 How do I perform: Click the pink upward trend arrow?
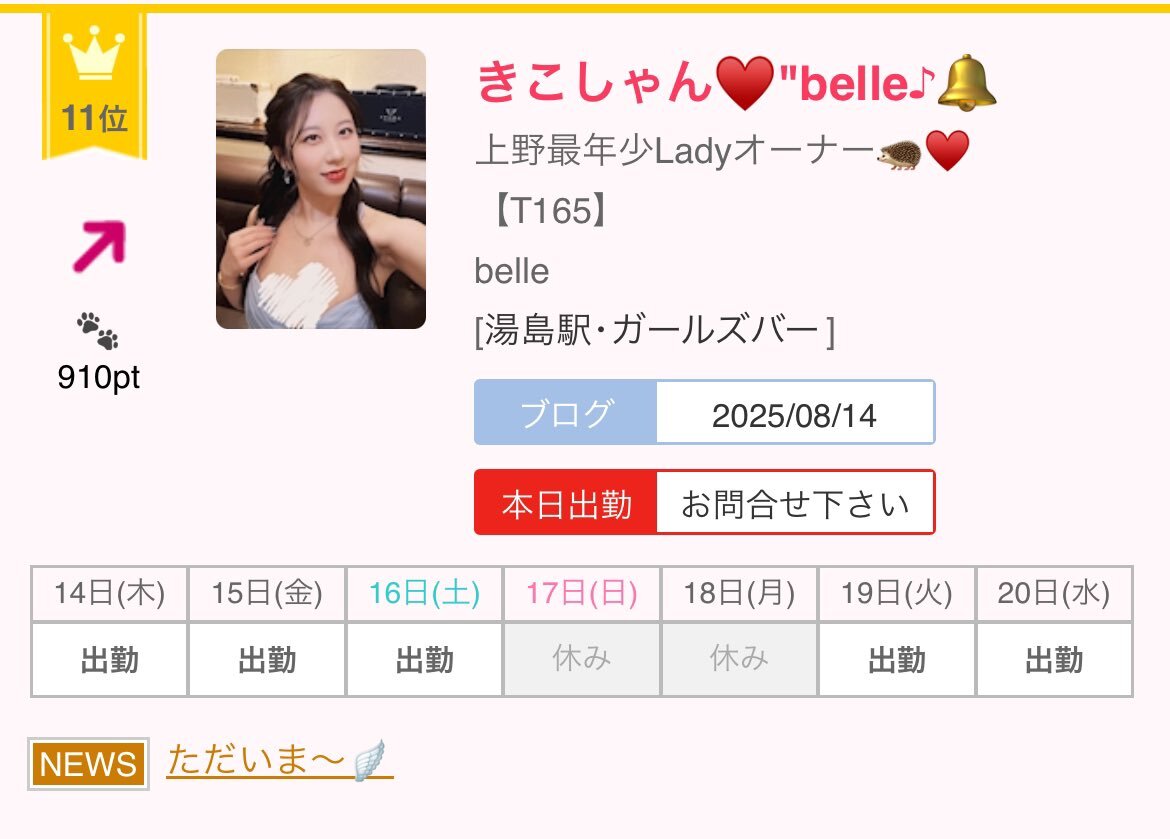coord(99,246)
